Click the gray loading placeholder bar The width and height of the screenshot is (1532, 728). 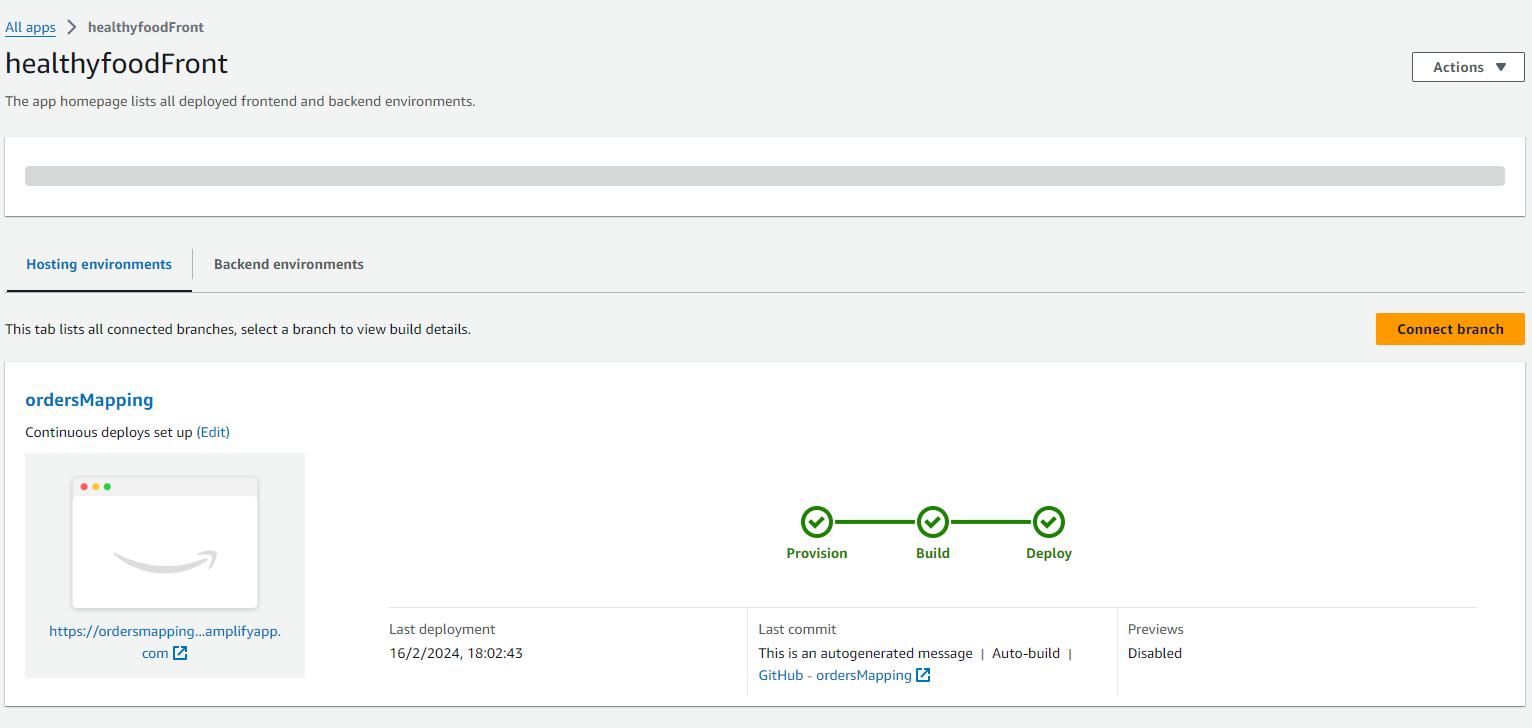pyautogui.click(x=765, y=176)
